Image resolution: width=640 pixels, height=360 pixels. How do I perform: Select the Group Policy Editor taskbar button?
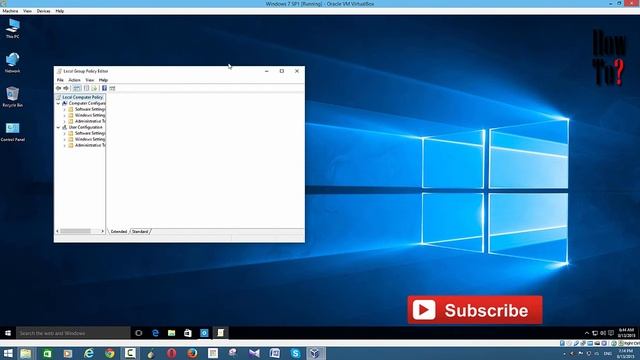pos(220,333)
